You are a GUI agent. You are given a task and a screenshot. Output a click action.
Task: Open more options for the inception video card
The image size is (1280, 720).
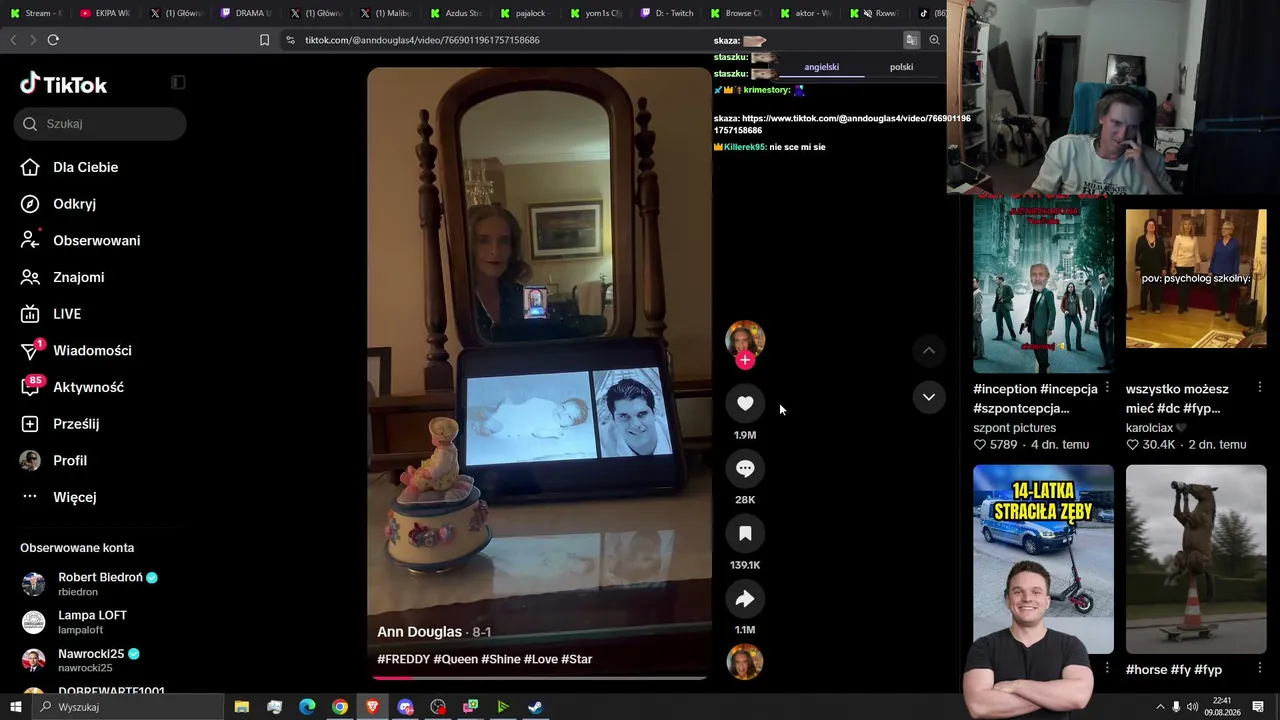(x=1107, y=388)
